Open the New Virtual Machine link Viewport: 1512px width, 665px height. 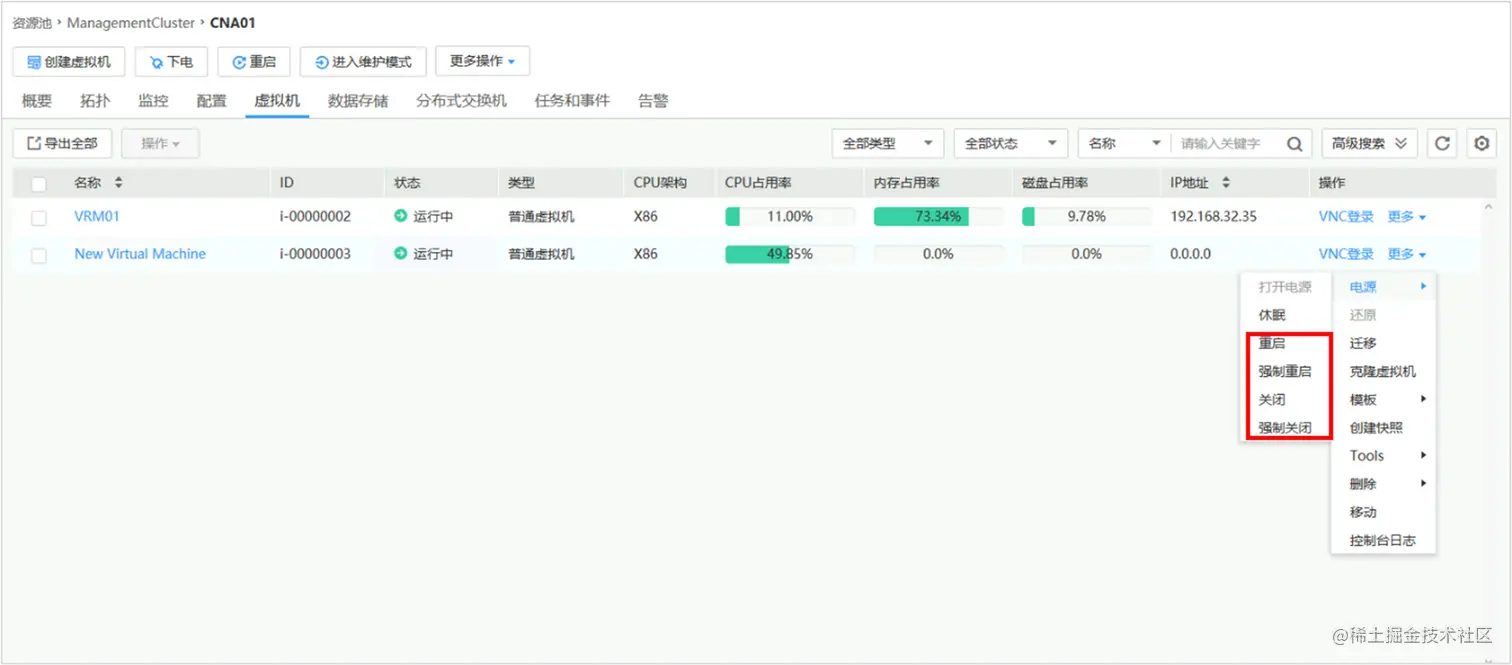(140, 254)
